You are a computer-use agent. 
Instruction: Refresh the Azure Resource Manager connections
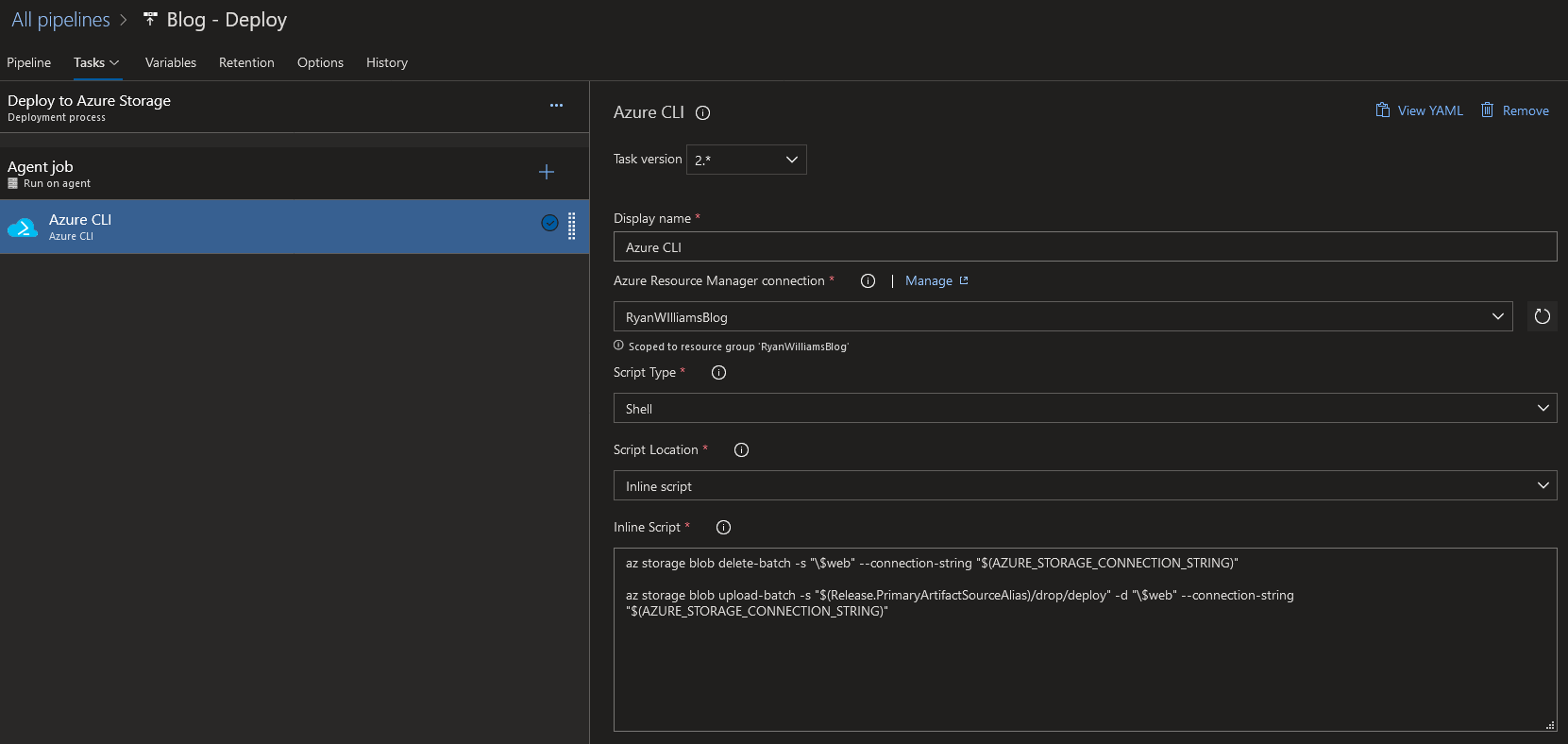coord(1543,316)
